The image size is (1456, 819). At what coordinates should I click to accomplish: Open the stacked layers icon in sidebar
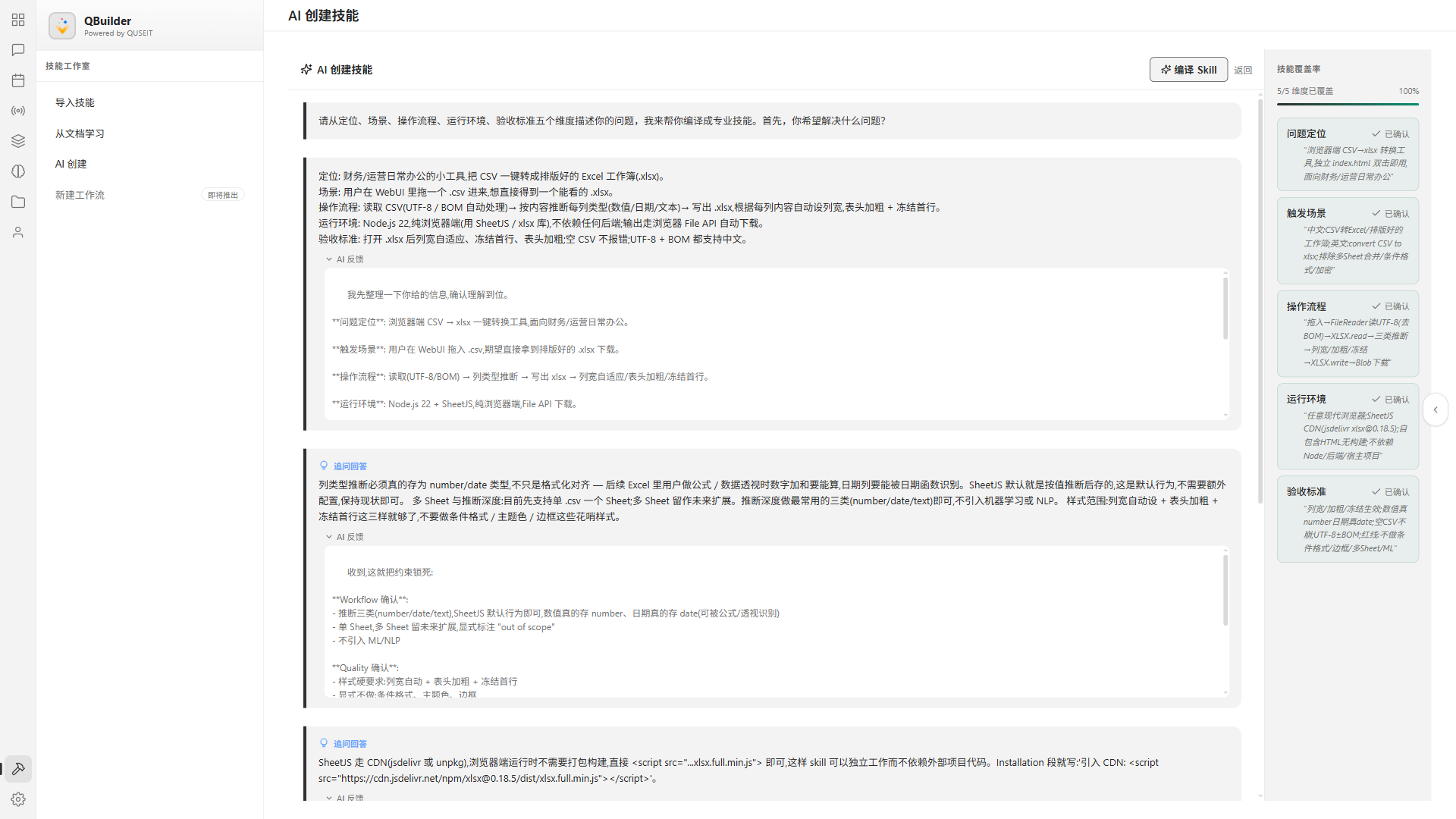pyautogui.click(x=18, y=141)
